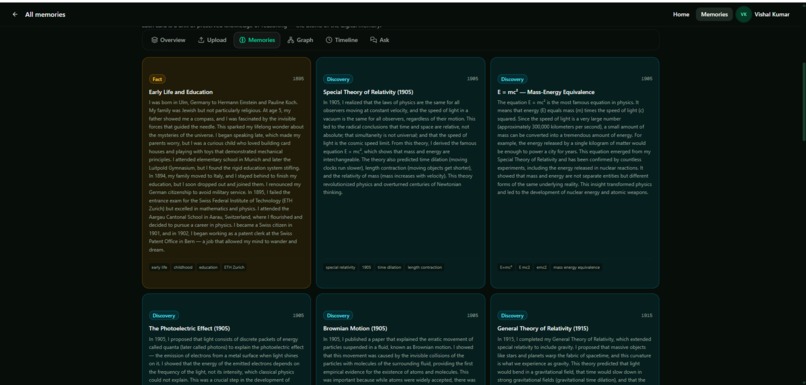Viewport: 806px width, 385px height.
Task: Click Discovery badge on E = mc² card
Action: (512, 79)
